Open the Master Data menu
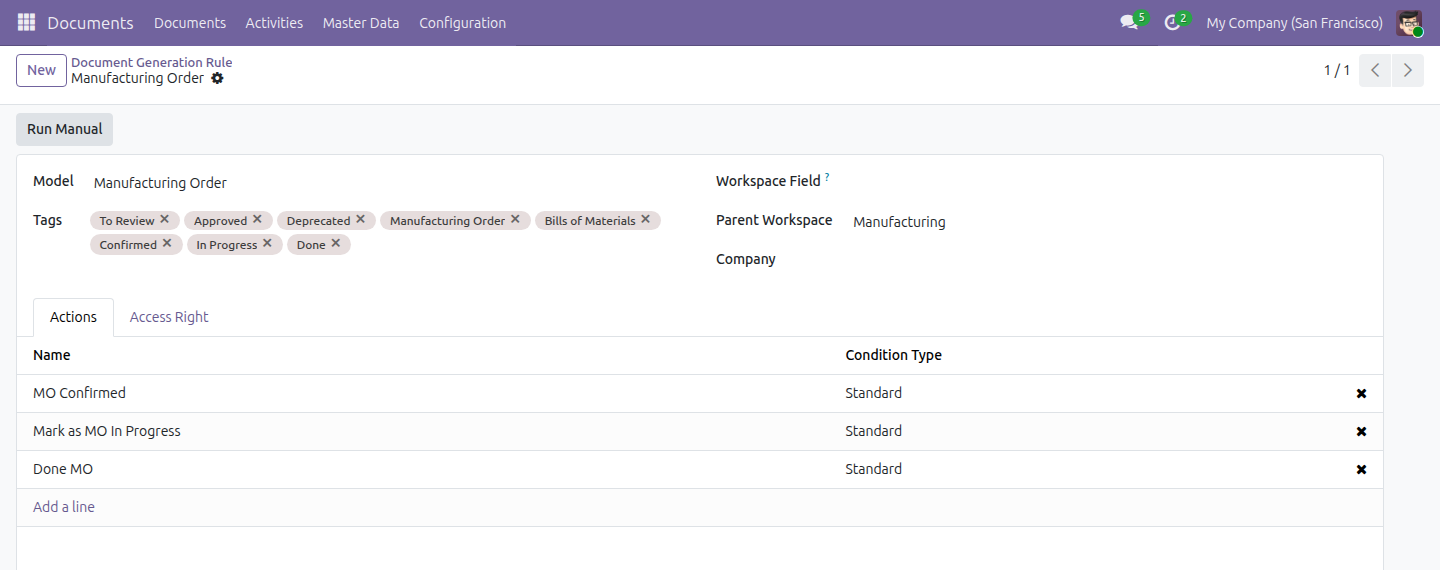 (361, 22)
